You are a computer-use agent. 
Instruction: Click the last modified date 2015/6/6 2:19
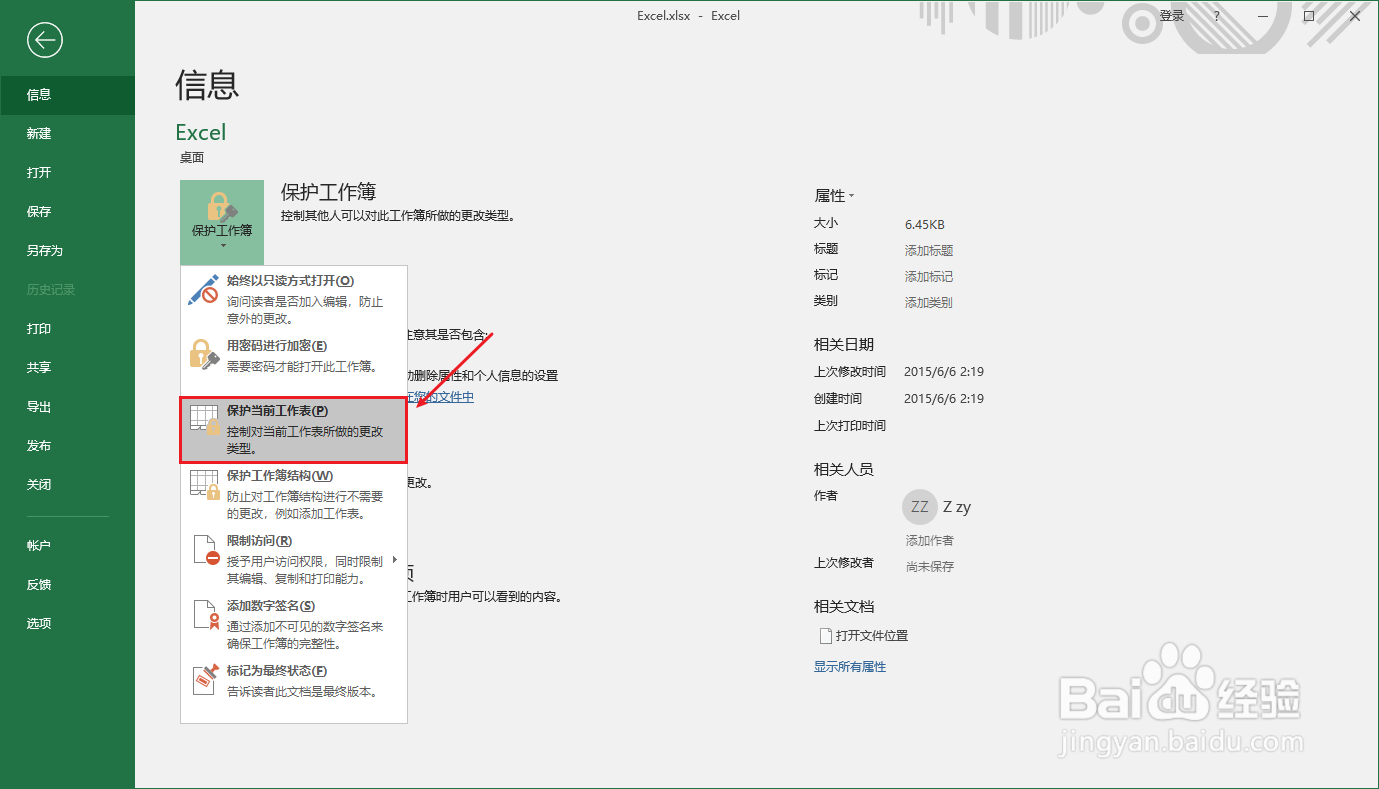click(x=944, y=372)
